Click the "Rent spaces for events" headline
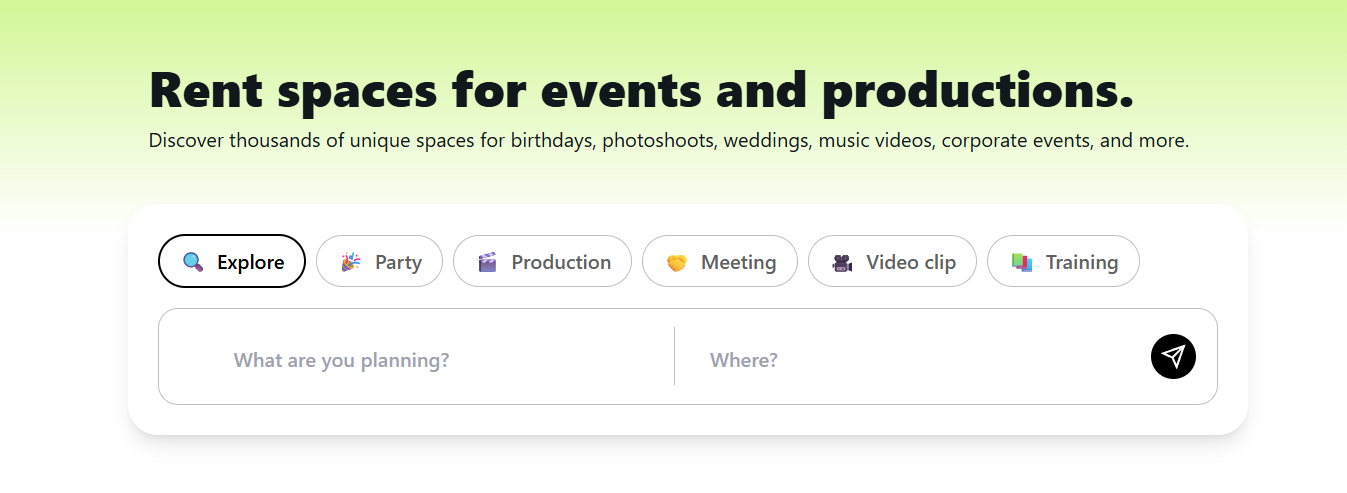 (641, 90)
